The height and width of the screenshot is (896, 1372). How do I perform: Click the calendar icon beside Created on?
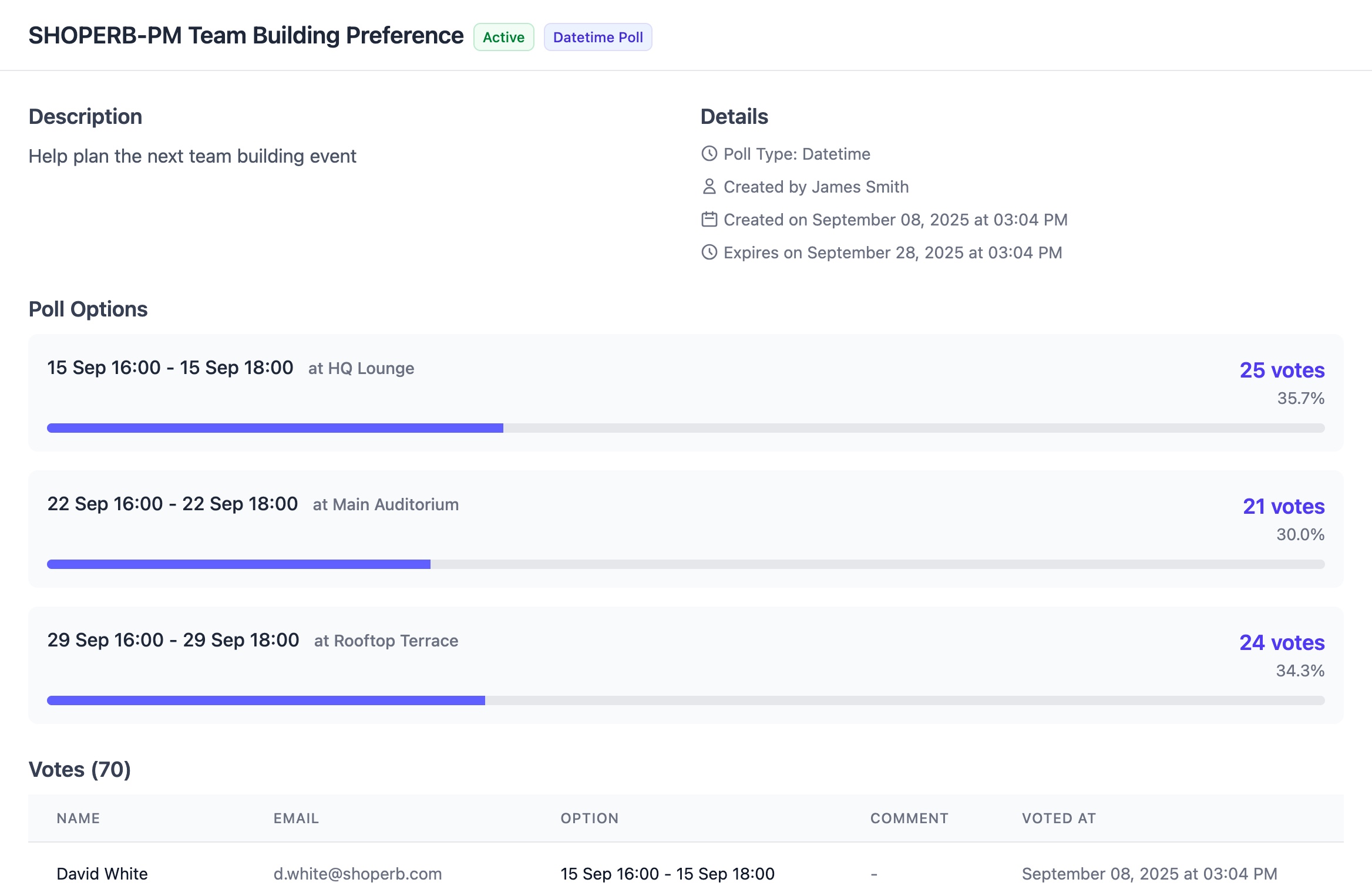coord(709,220)
